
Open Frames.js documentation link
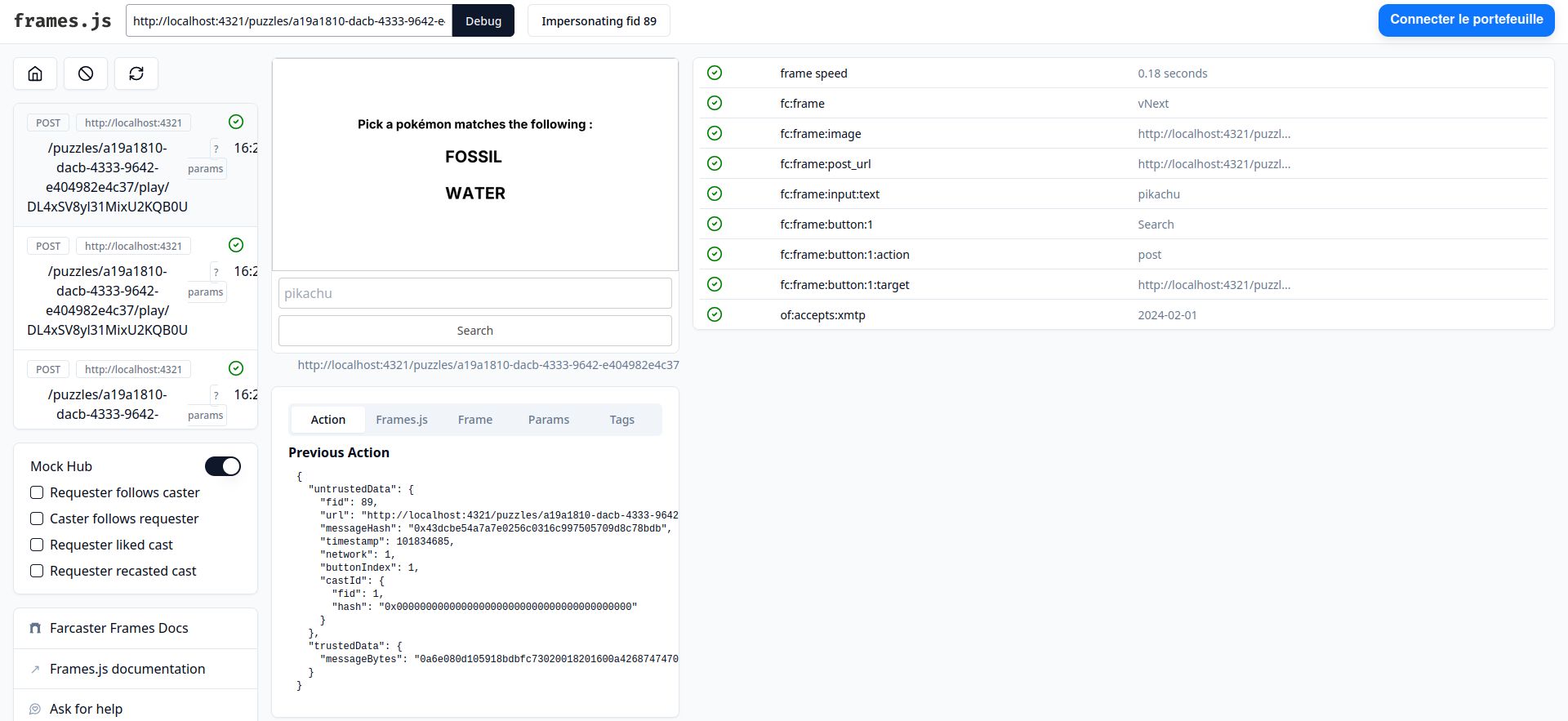click(x=127, y=669)
